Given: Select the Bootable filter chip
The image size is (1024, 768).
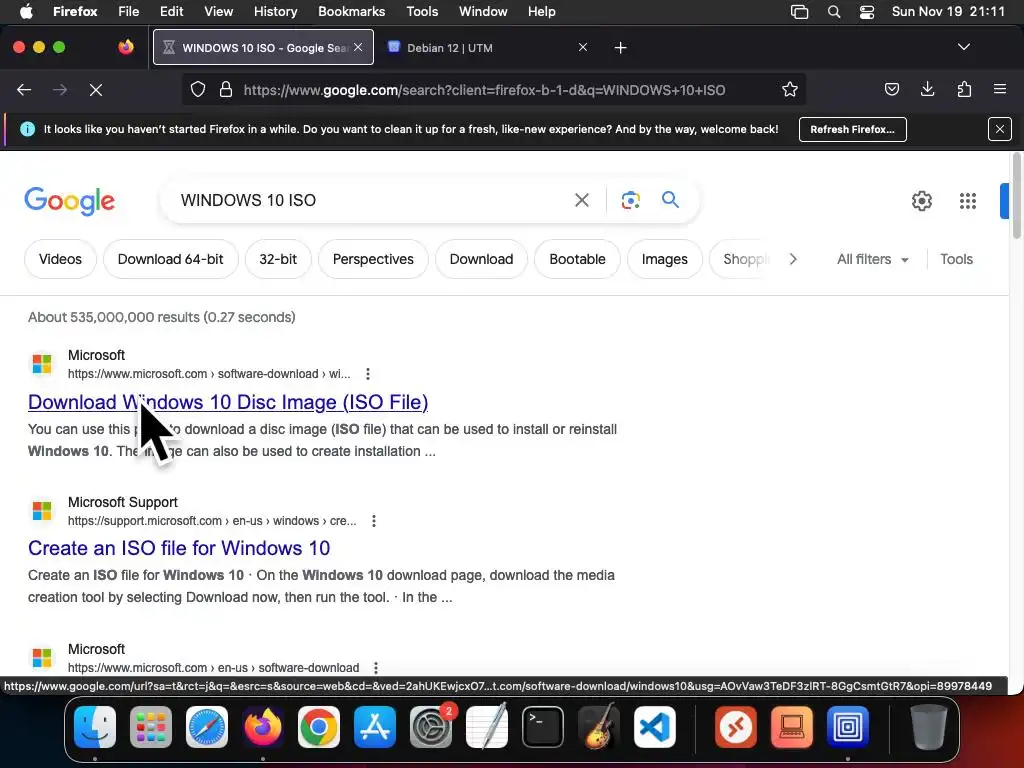Looking at the screenshot, I should coord(577,259).
